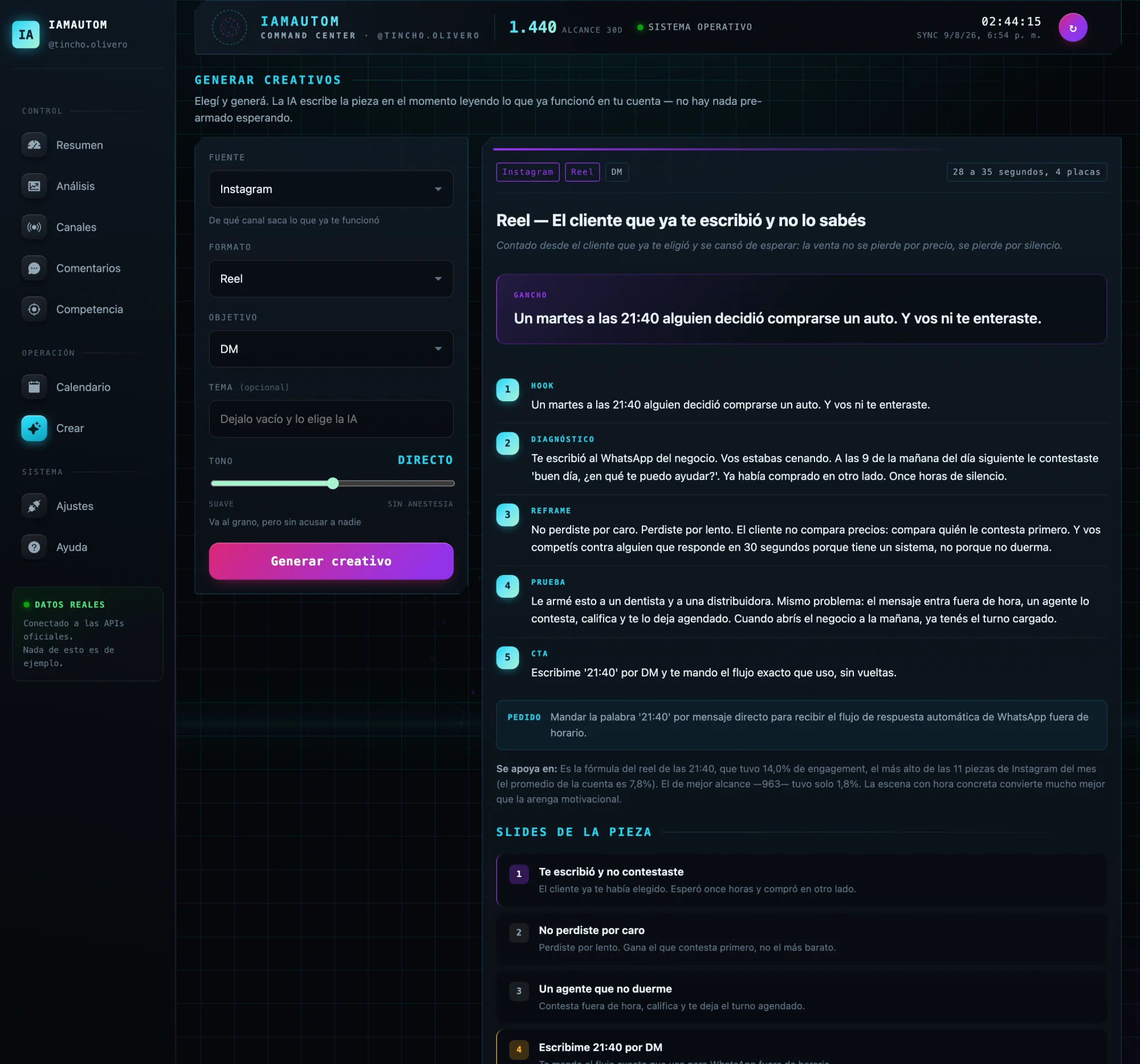Click step 3 REFRAME number badge
The image size is (1140, 1064).
(x=507, y=515)
